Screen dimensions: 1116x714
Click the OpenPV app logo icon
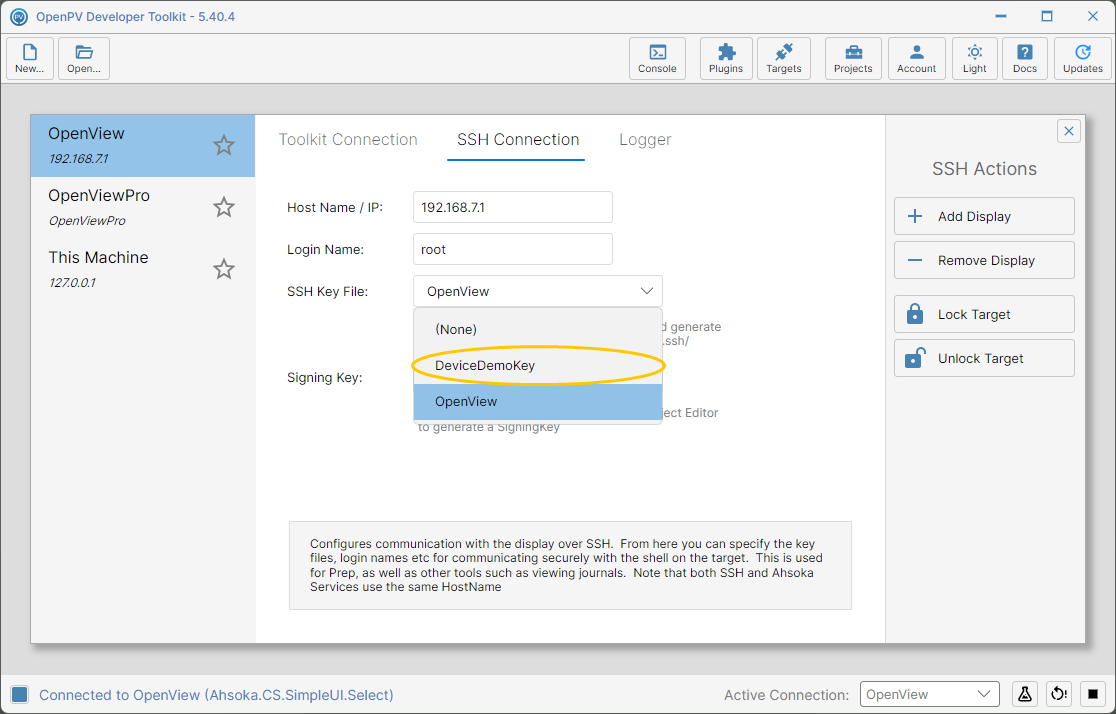[19, 16]
